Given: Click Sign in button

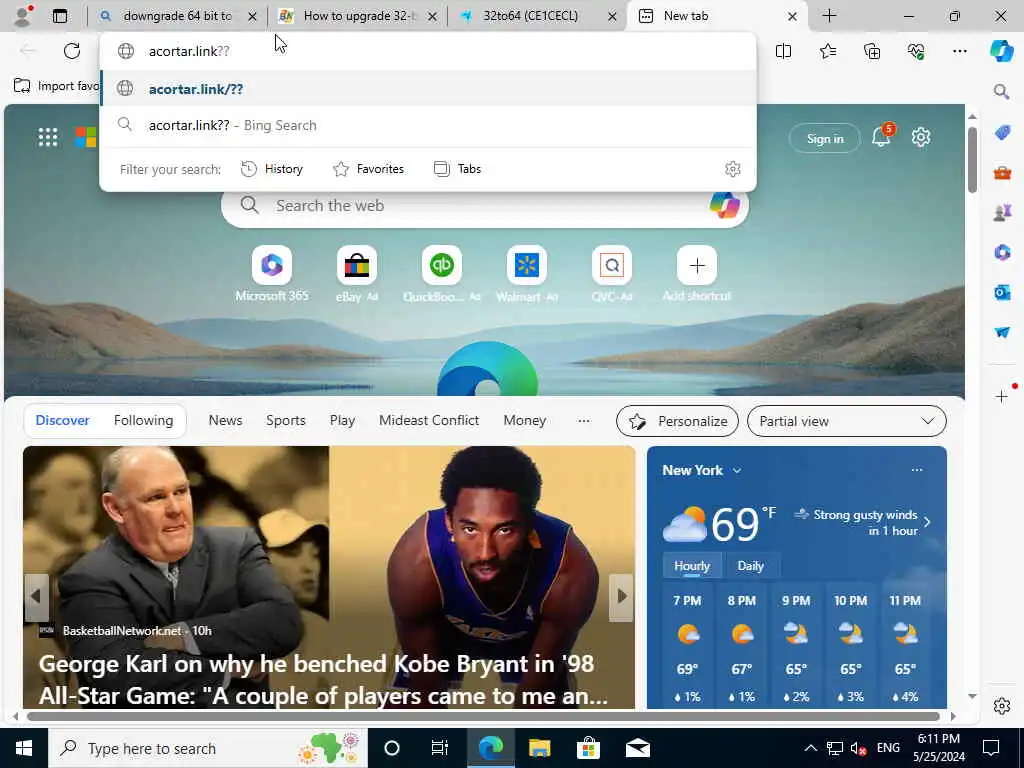Looking at the screenshot, I should click(x=825, y=138).
